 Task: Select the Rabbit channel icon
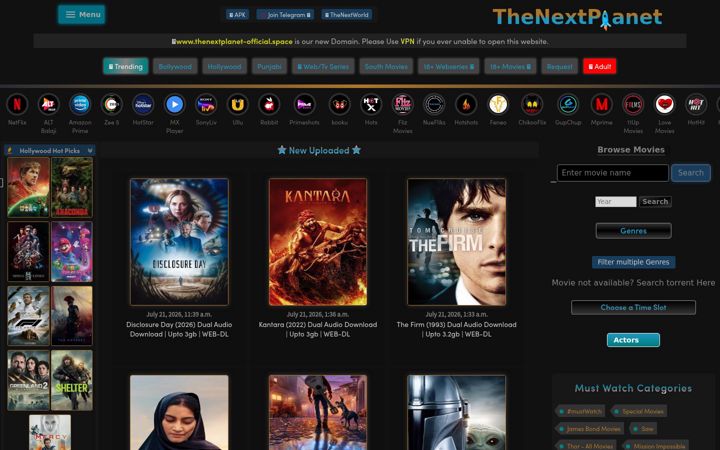point(269,104)
